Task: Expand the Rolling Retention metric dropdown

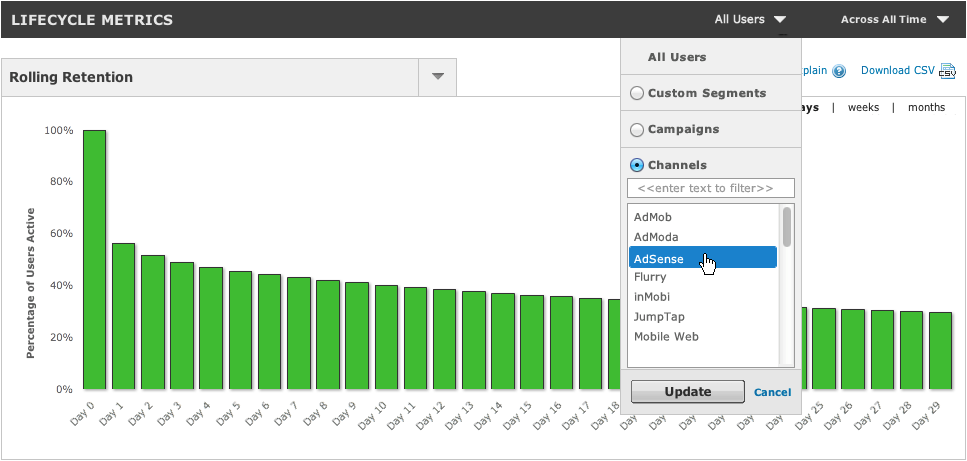Action: [437, 77]
